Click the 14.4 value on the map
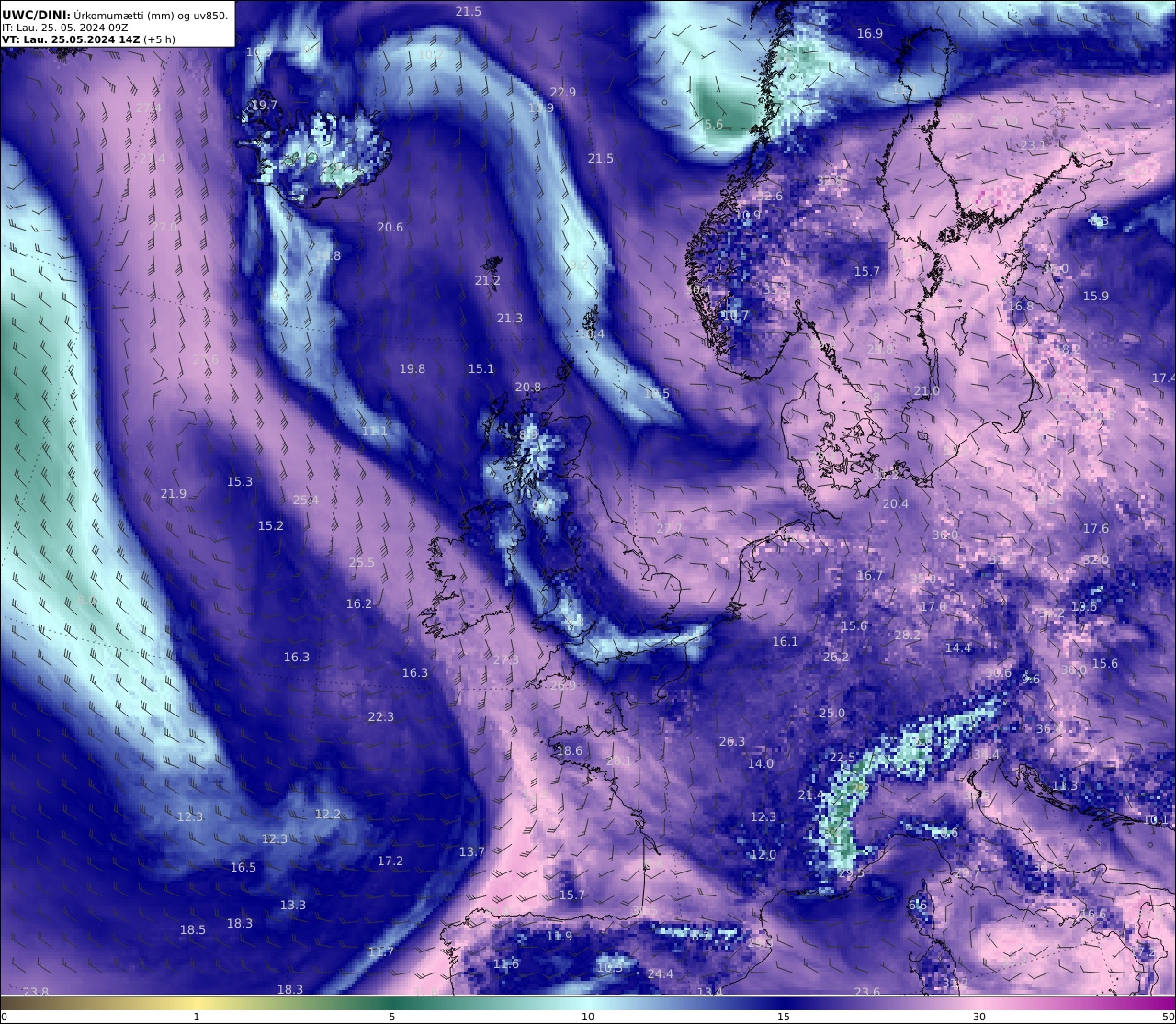Screen dimensions: 1176x1024 (x=958, y=647)
